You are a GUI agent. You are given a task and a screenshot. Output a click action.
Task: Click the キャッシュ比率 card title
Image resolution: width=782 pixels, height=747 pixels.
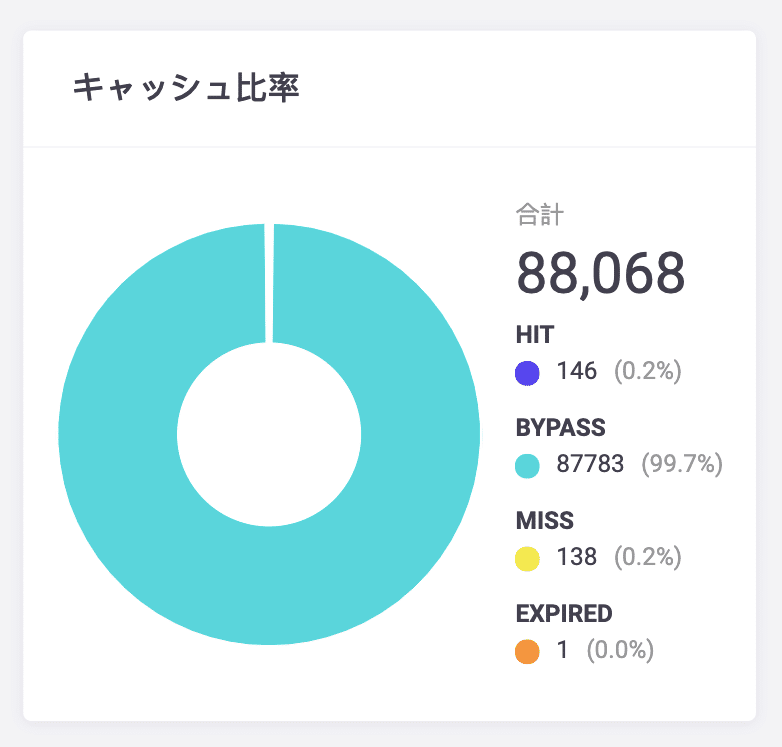tap(187, 88)
